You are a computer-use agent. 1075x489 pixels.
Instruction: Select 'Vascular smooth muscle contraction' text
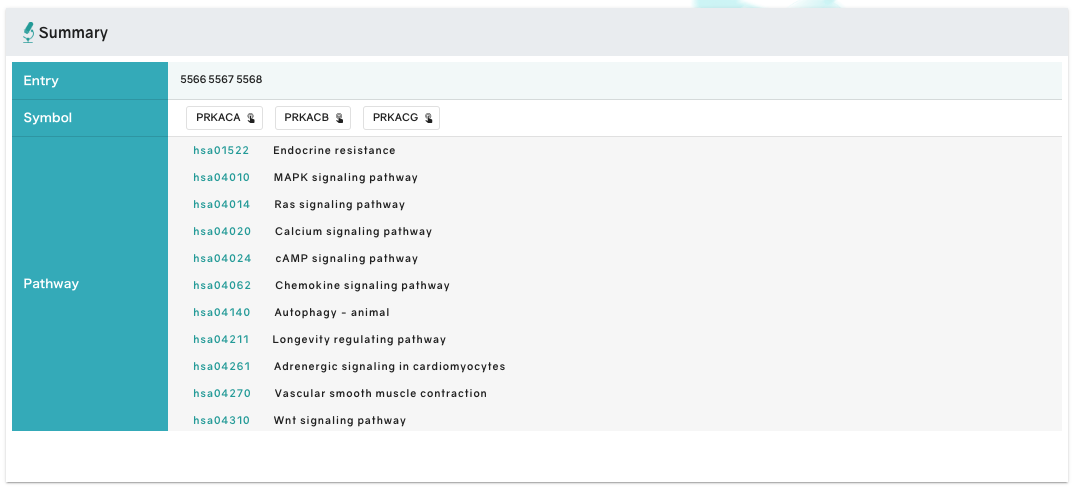pos(381,394)
